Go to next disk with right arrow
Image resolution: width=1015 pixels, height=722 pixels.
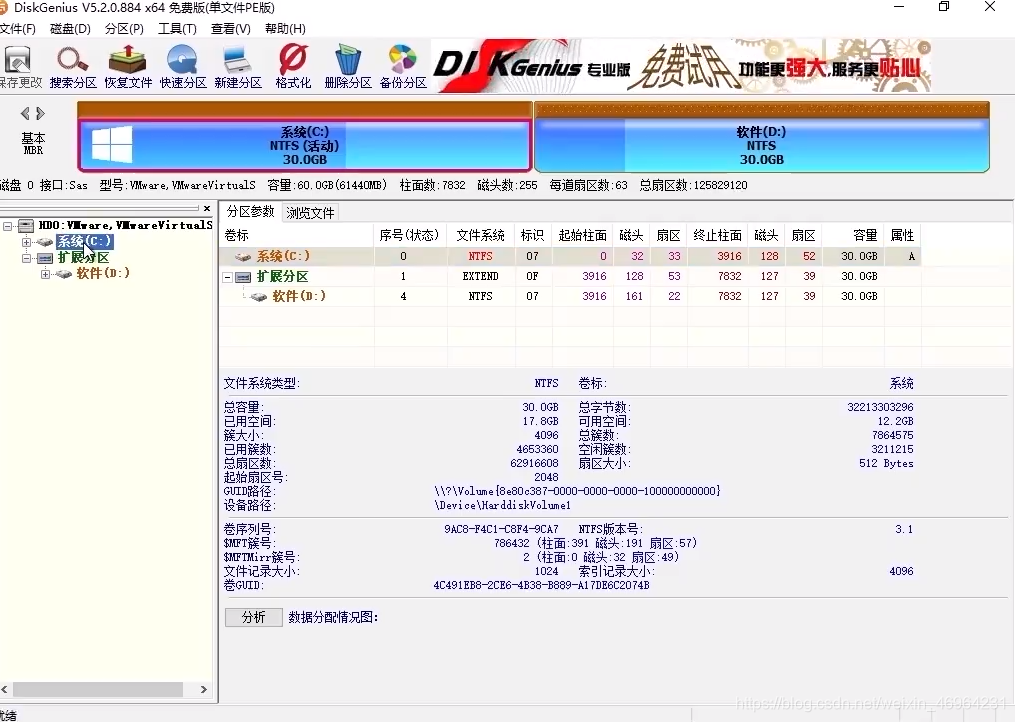(41, 114)
